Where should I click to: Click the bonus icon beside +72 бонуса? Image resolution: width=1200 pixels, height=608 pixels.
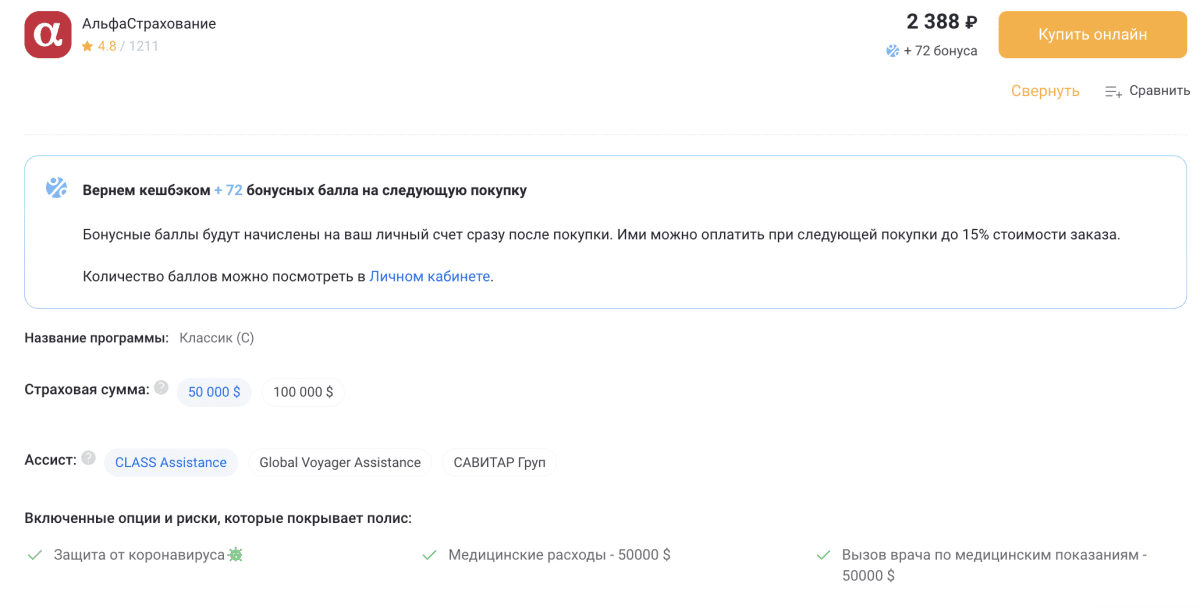(892, 51)
